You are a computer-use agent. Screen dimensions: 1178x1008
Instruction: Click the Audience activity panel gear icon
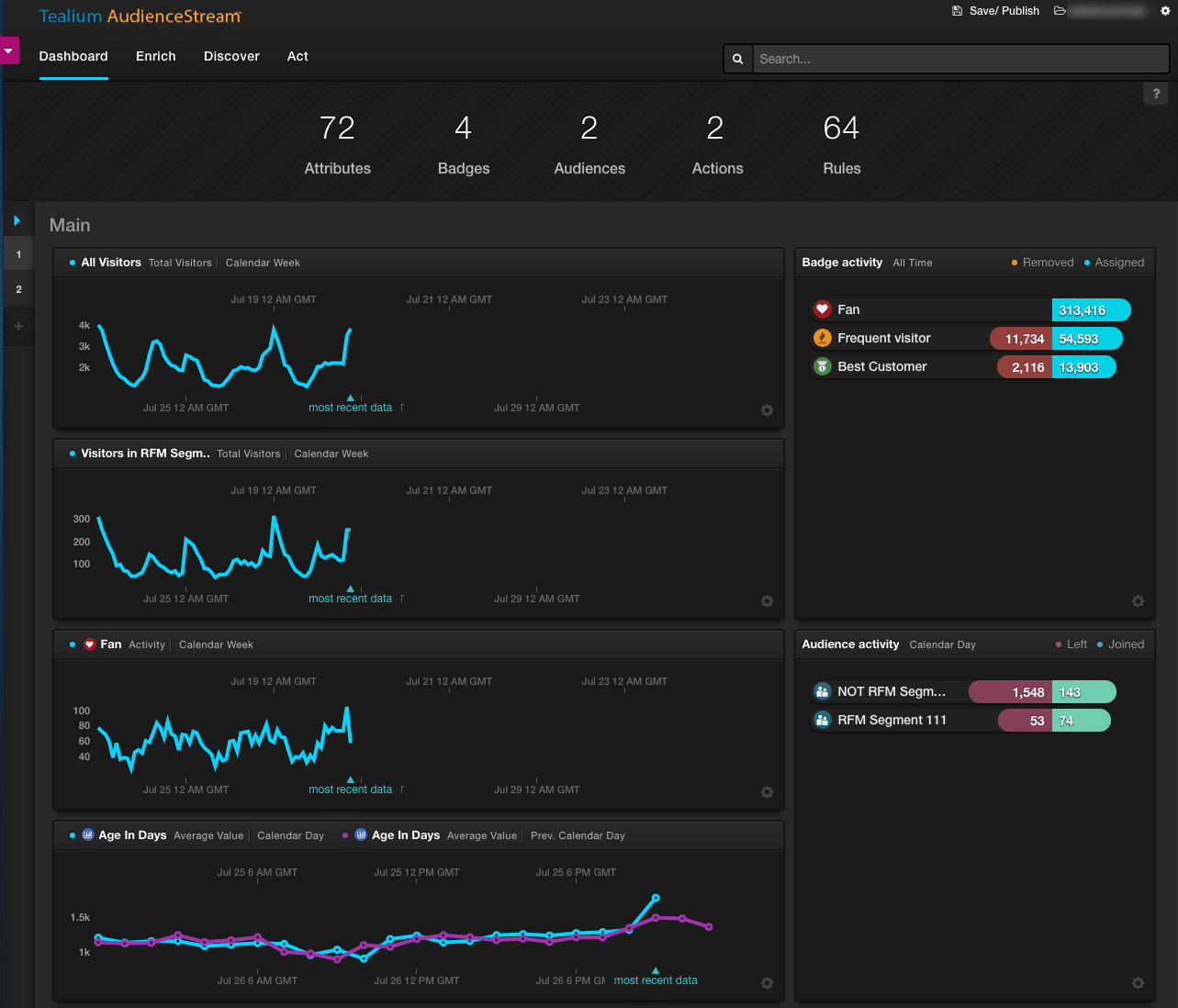click(1138, 983)
